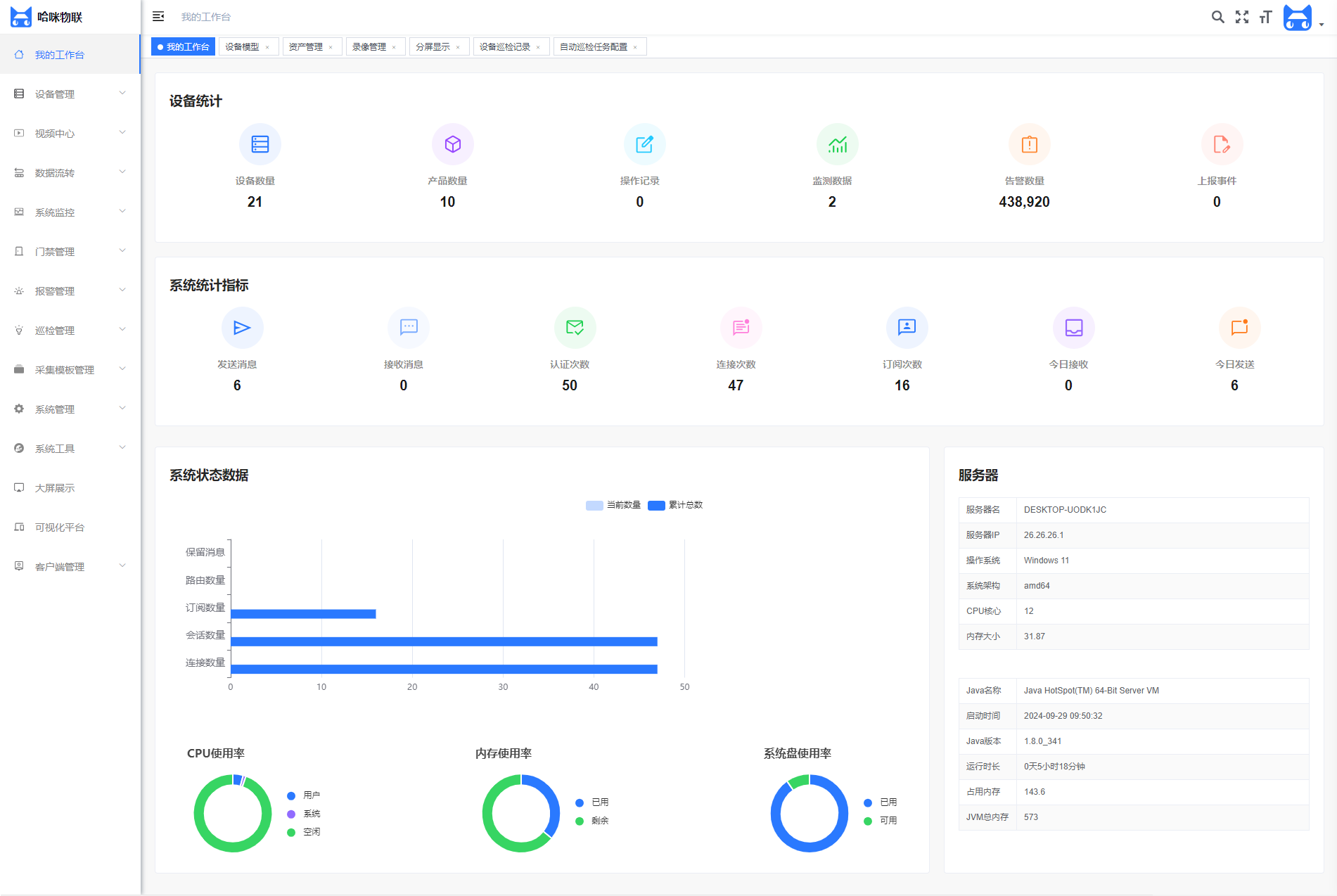Open the font size setting icon
The height and width of the screenshot is (896, 1337).
coord(1265,17)
